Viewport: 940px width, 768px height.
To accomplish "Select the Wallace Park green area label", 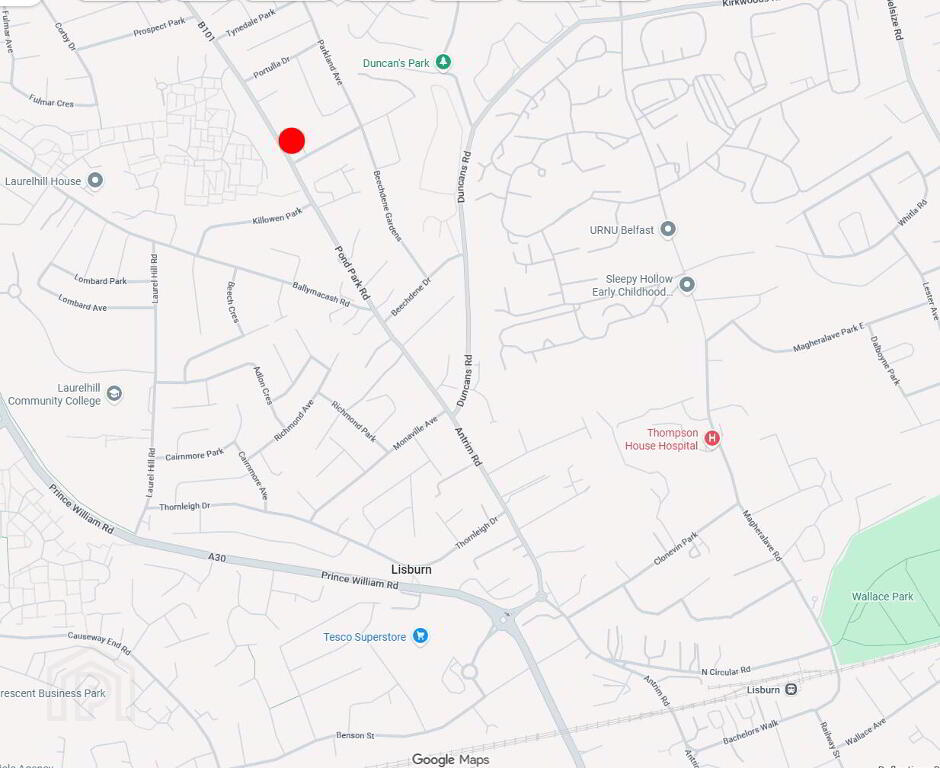I will [882, 597].
